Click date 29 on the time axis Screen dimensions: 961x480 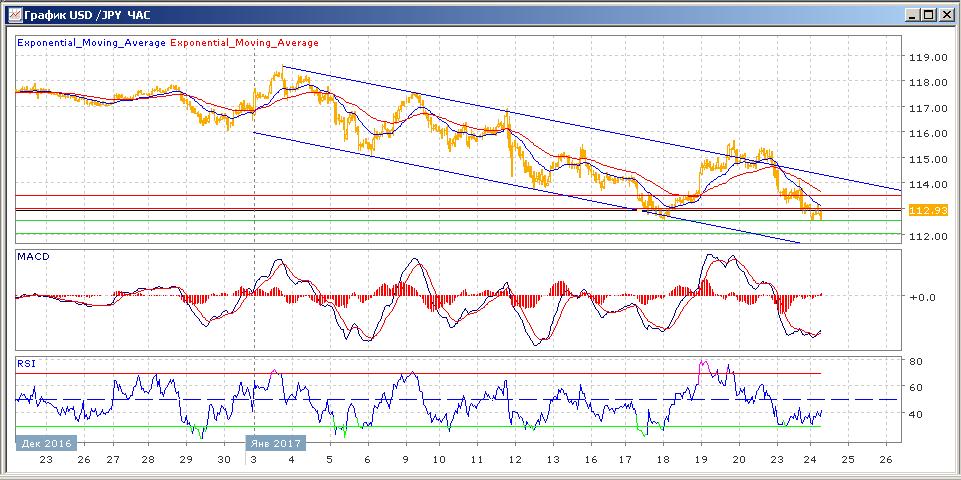187,460
